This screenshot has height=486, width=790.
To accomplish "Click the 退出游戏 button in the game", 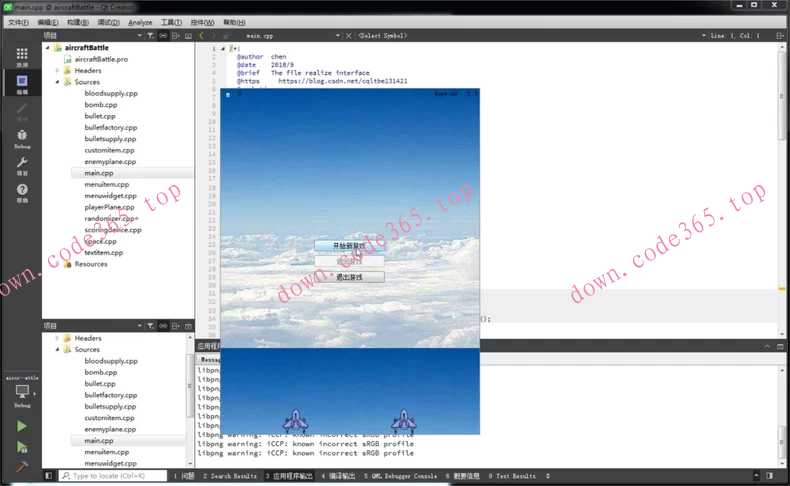I will (x=349, y=277).
